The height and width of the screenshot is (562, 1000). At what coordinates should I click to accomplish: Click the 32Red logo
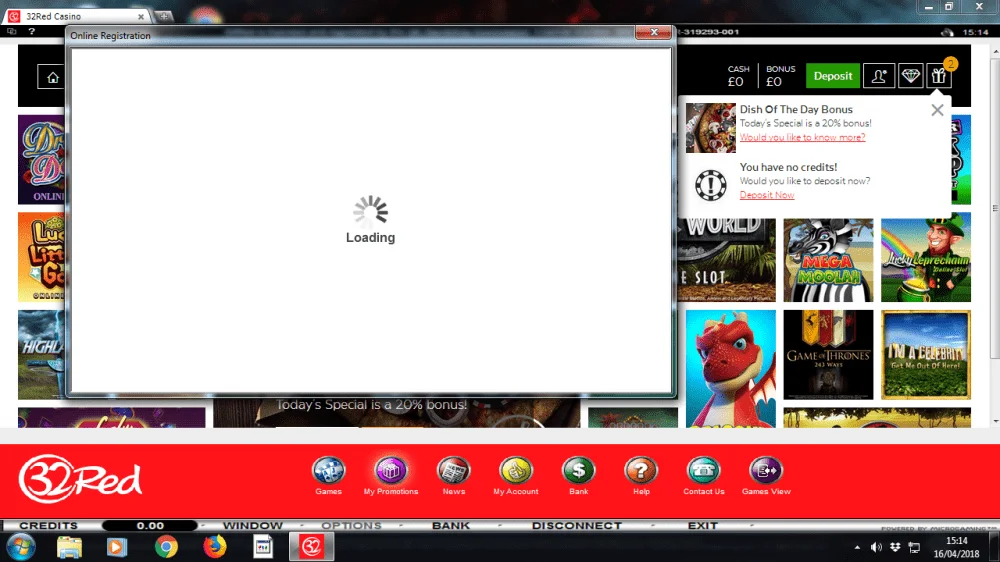click(x=80, y=479)
